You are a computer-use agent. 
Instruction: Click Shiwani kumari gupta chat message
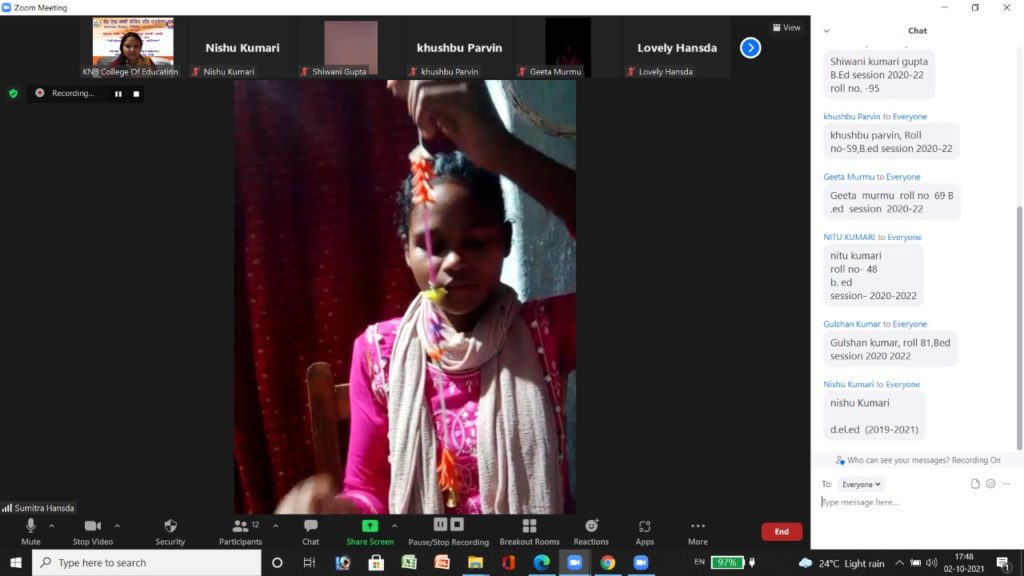(879, 74)
